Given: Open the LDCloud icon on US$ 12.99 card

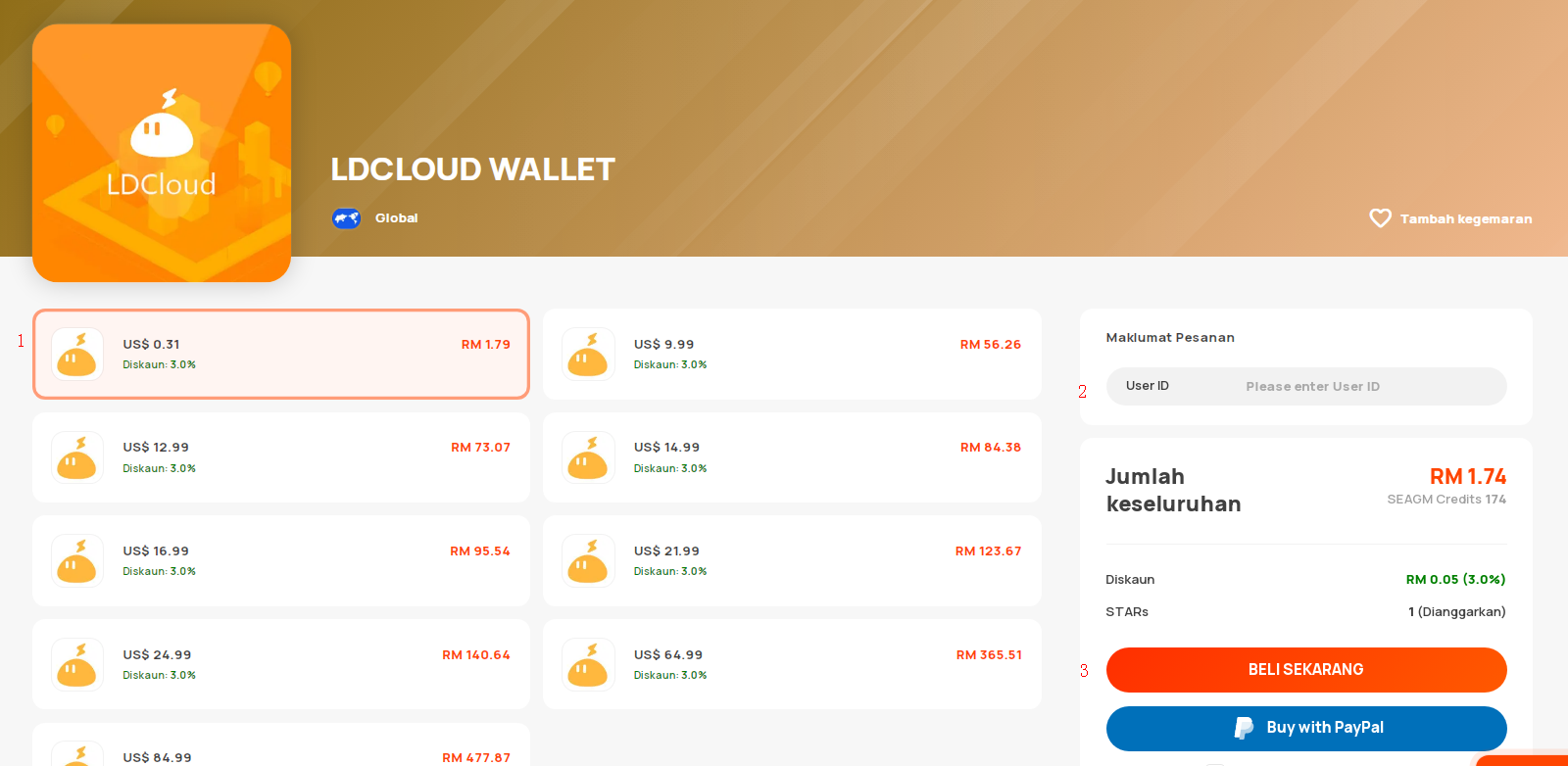Looking at the screenshot, I should [x=77, y=457].
